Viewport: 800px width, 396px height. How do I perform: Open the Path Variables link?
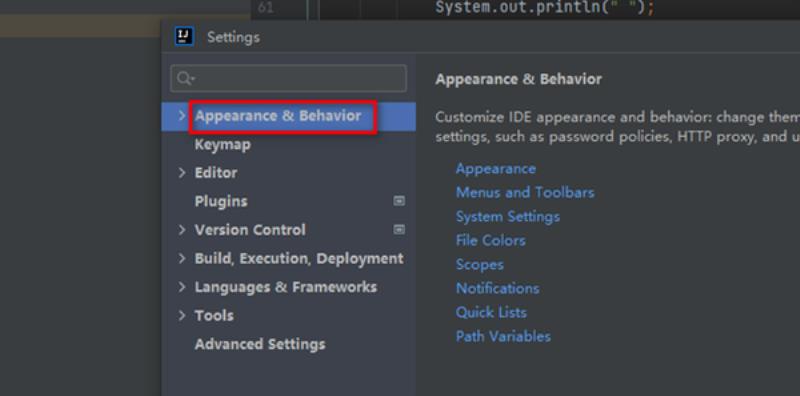pos(503,337)
